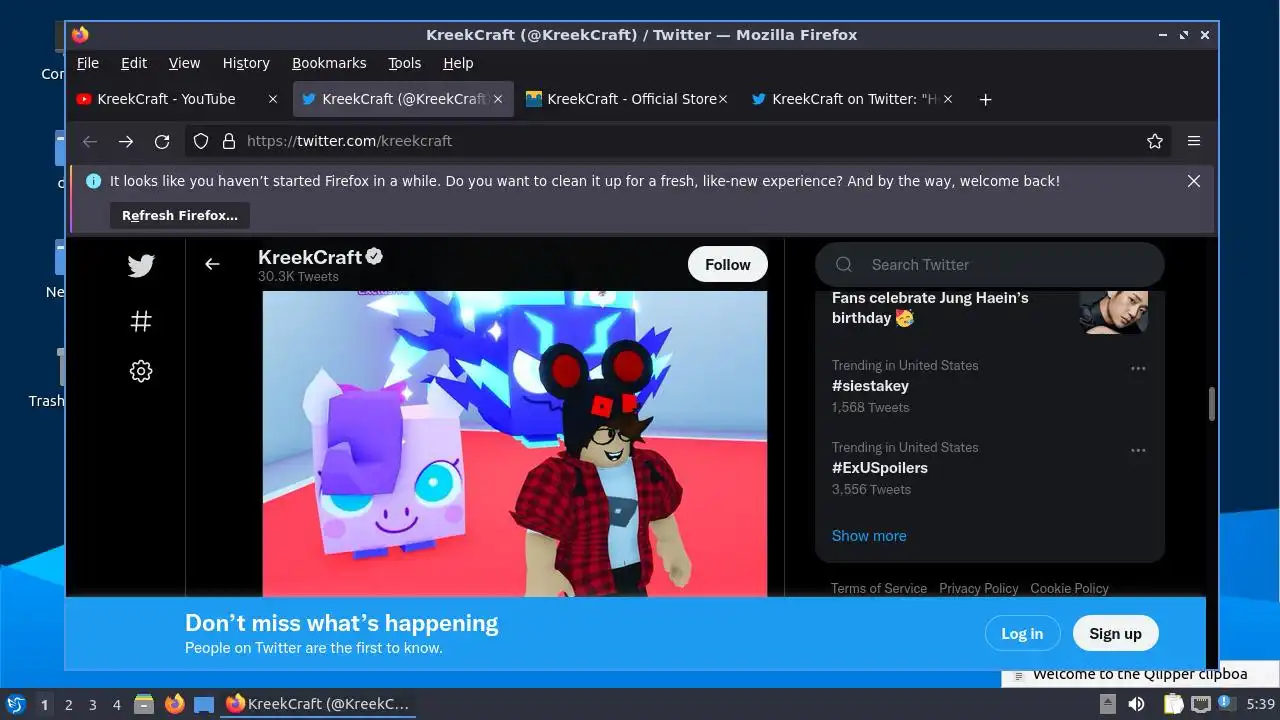This screenshot has height=720, width=1280.
Task: Open the #ExUSpoilers trending topic
Action: [x=880, y=468]
